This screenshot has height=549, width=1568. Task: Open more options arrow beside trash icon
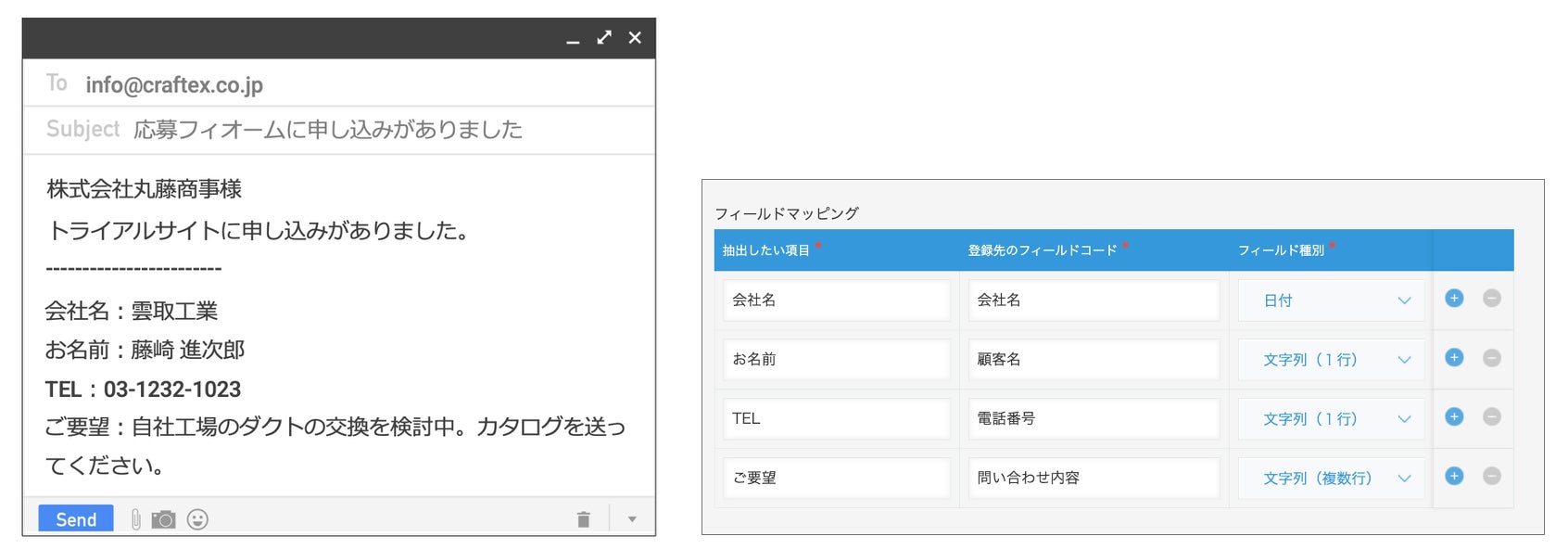[x=632, y=519]
